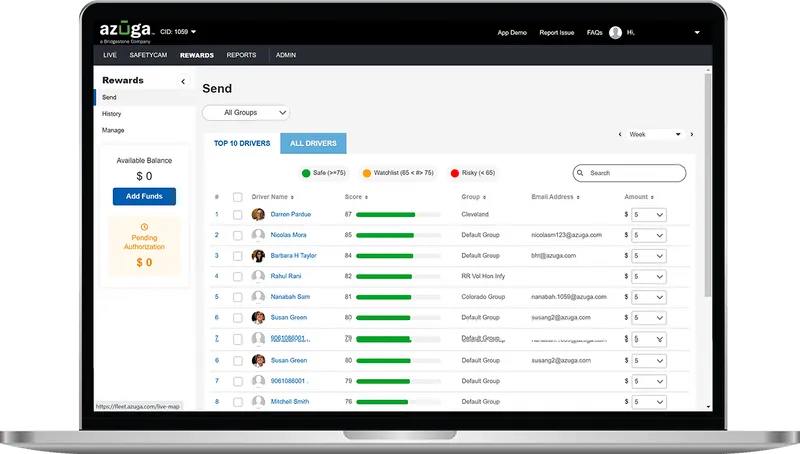Check the box for Nicolas Mora
Image resolution: width=800 pixels, height=454 pixels.
[x=237, y=235]
